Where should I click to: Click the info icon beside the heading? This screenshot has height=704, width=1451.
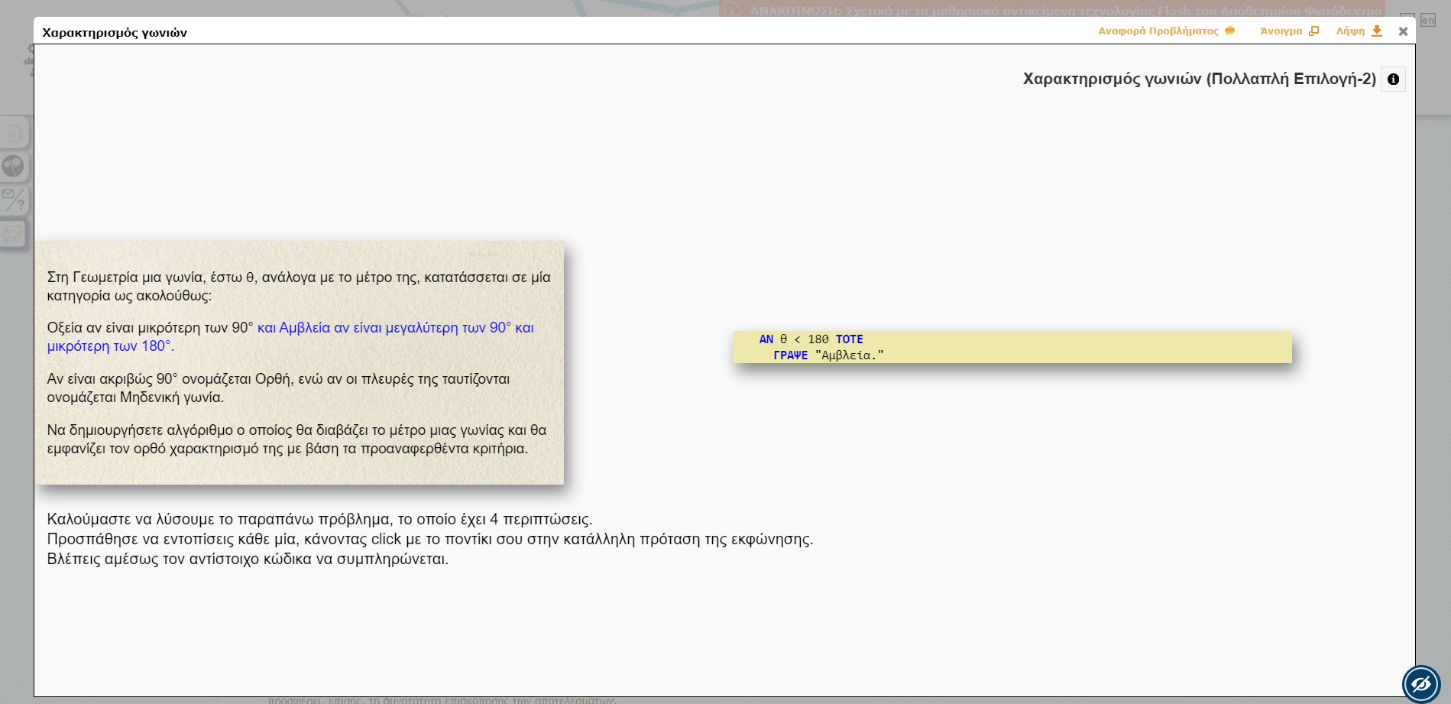coord(1393,79)
